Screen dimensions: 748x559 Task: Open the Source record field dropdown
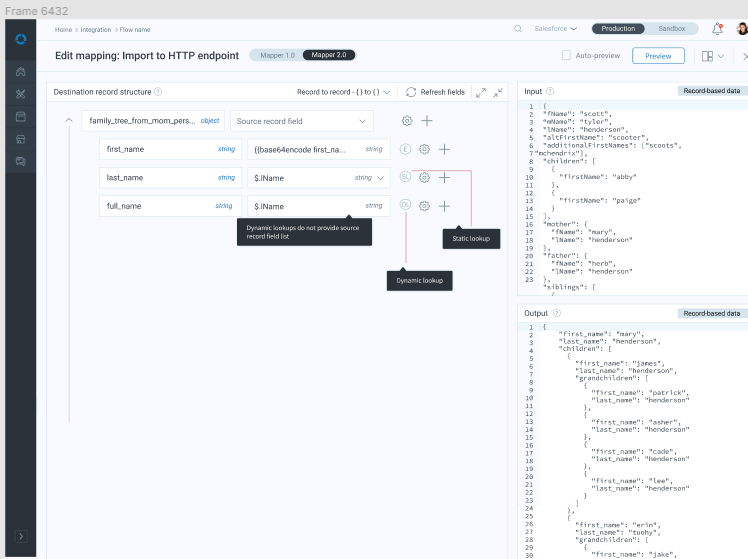301,121
